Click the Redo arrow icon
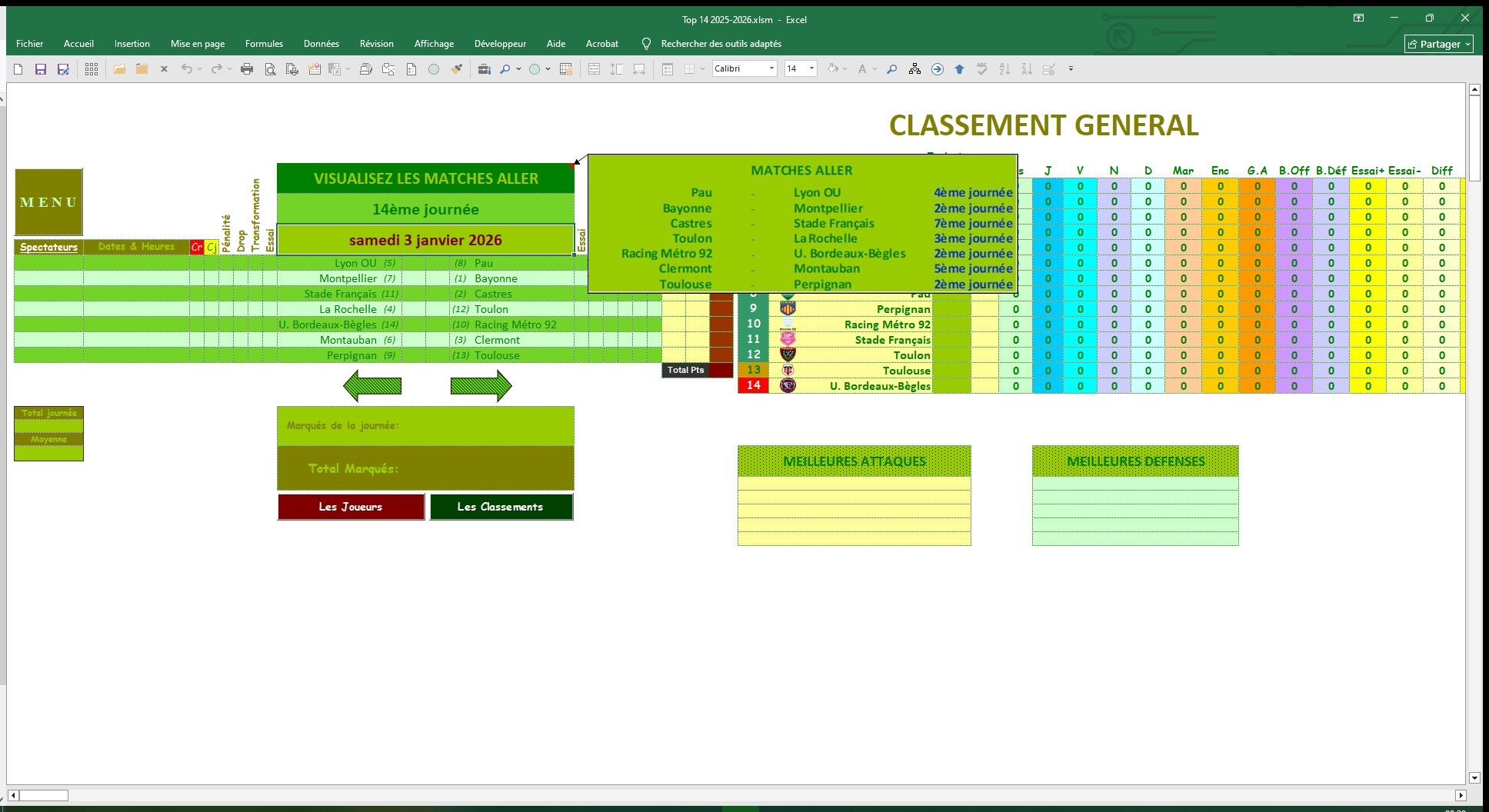Image resolution: width=1489 pixels, height=812 pixels. [x=217, y=69]
